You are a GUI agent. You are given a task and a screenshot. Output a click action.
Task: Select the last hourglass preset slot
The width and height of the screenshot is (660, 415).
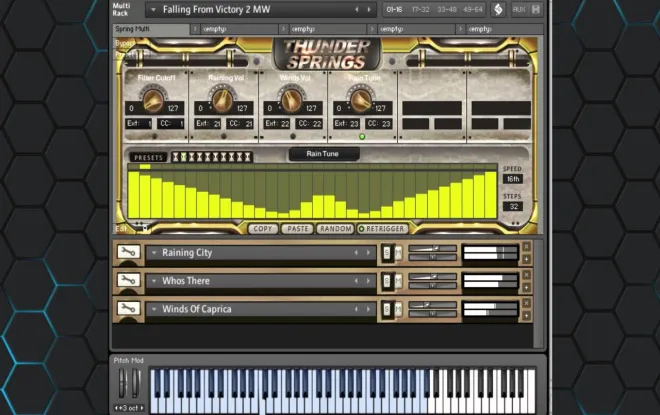pyautogui.click(x=248, y=157)
